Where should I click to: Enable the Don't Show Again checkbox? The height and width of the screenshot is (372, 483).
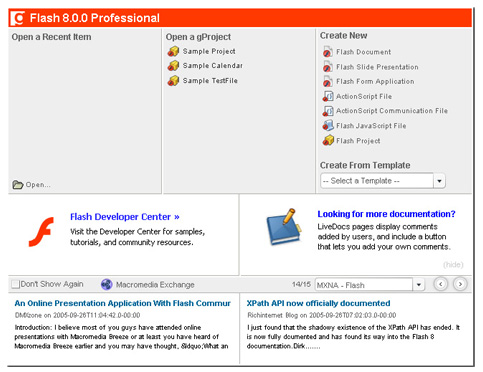click(x=15, y=284)
